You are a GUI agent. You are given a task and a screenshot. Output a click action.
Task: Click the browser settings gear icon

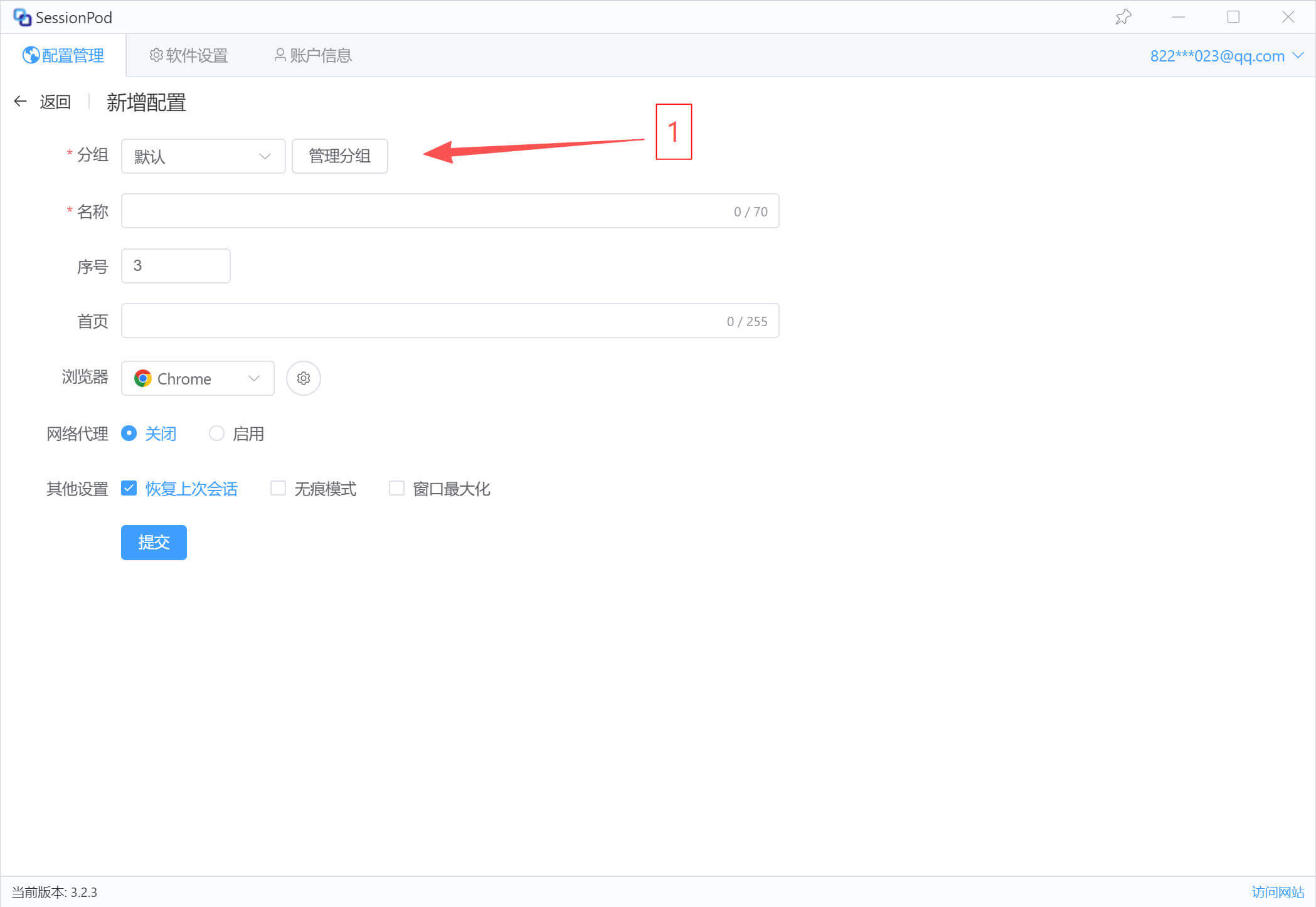click(x=303, y=378)
